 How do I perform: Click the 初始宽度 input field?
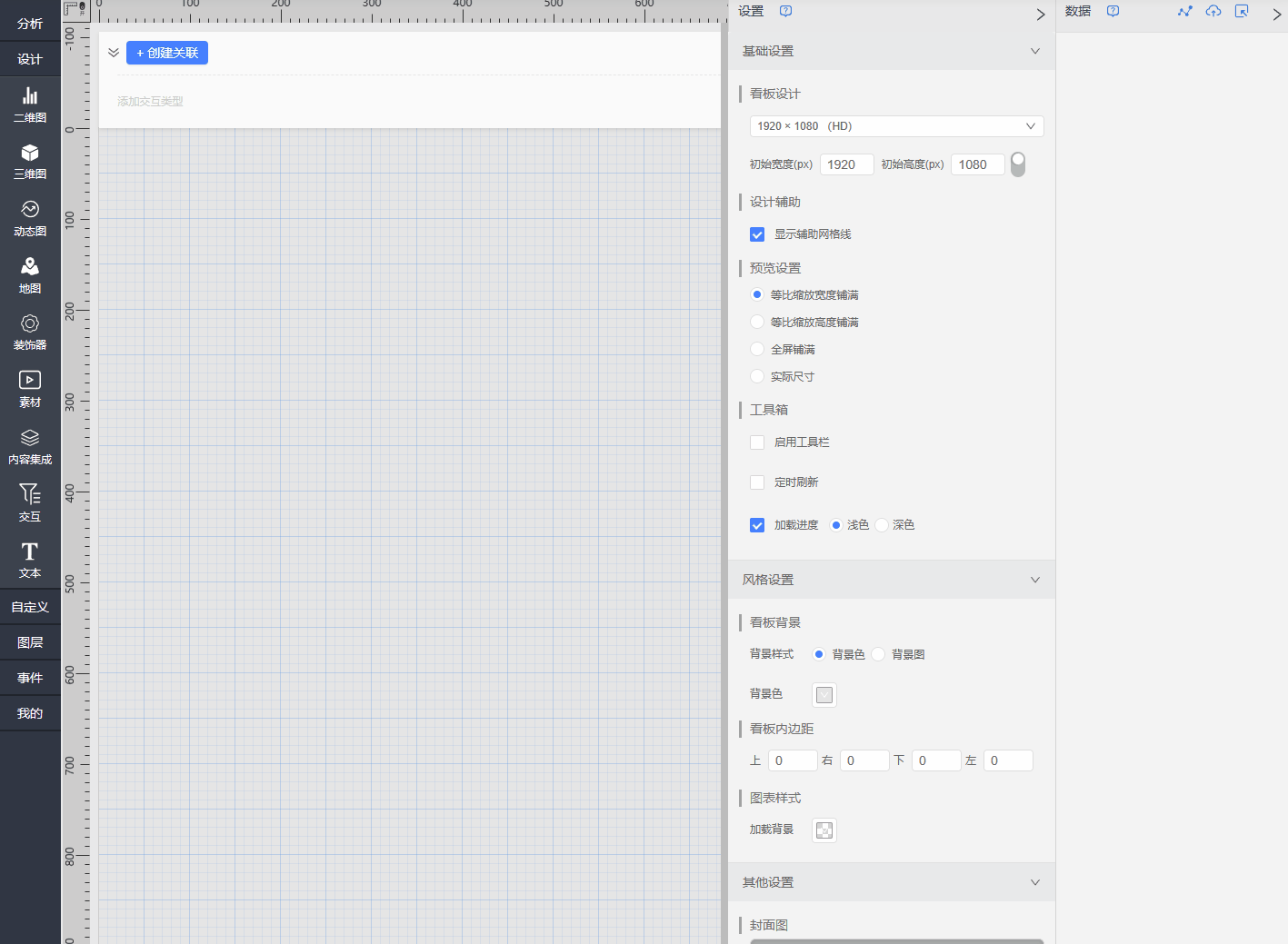coord(846,164)
